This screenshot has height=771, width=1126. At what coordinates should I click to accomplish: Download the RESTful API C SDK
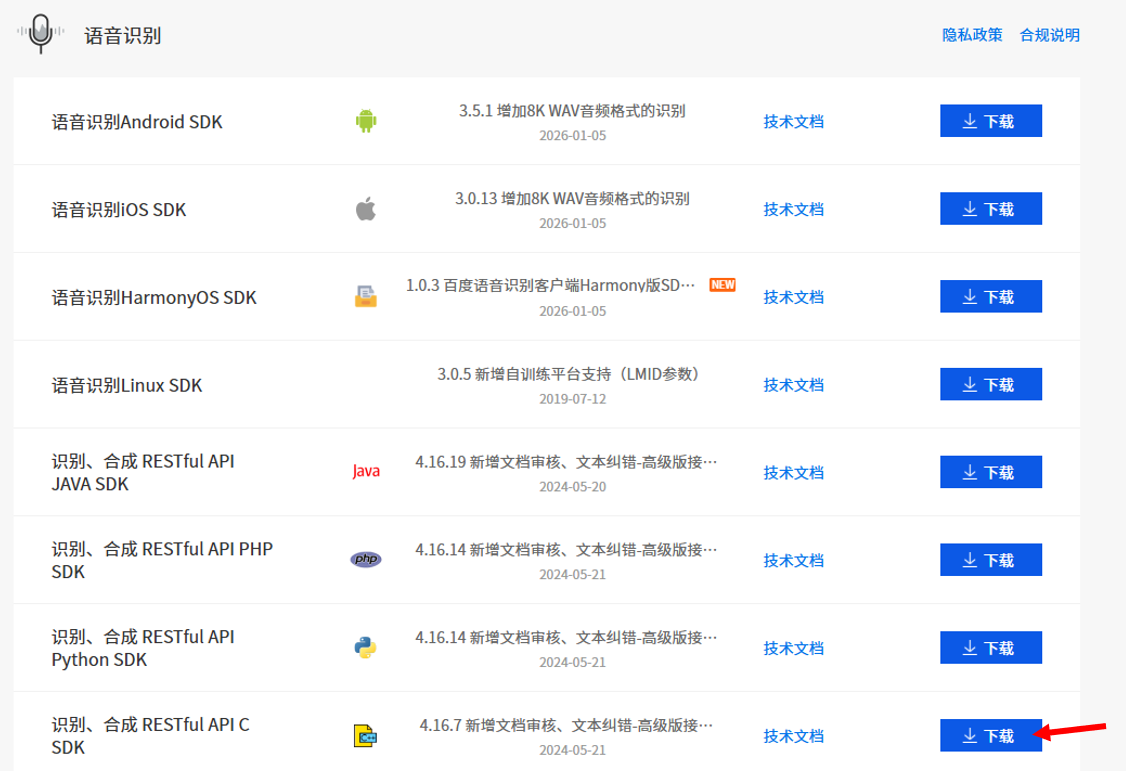pos(990,735)
